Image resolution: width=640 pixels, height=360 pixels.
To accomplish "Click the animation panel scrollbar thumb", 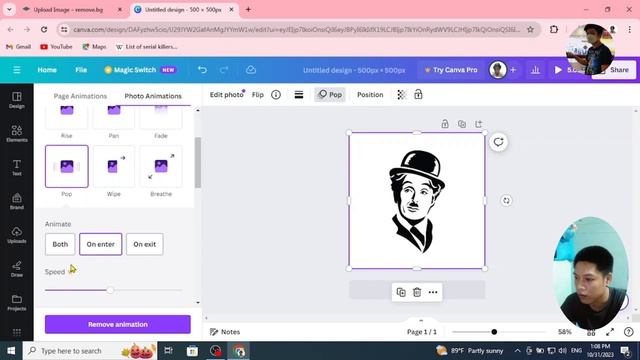I will pos(198,162).
